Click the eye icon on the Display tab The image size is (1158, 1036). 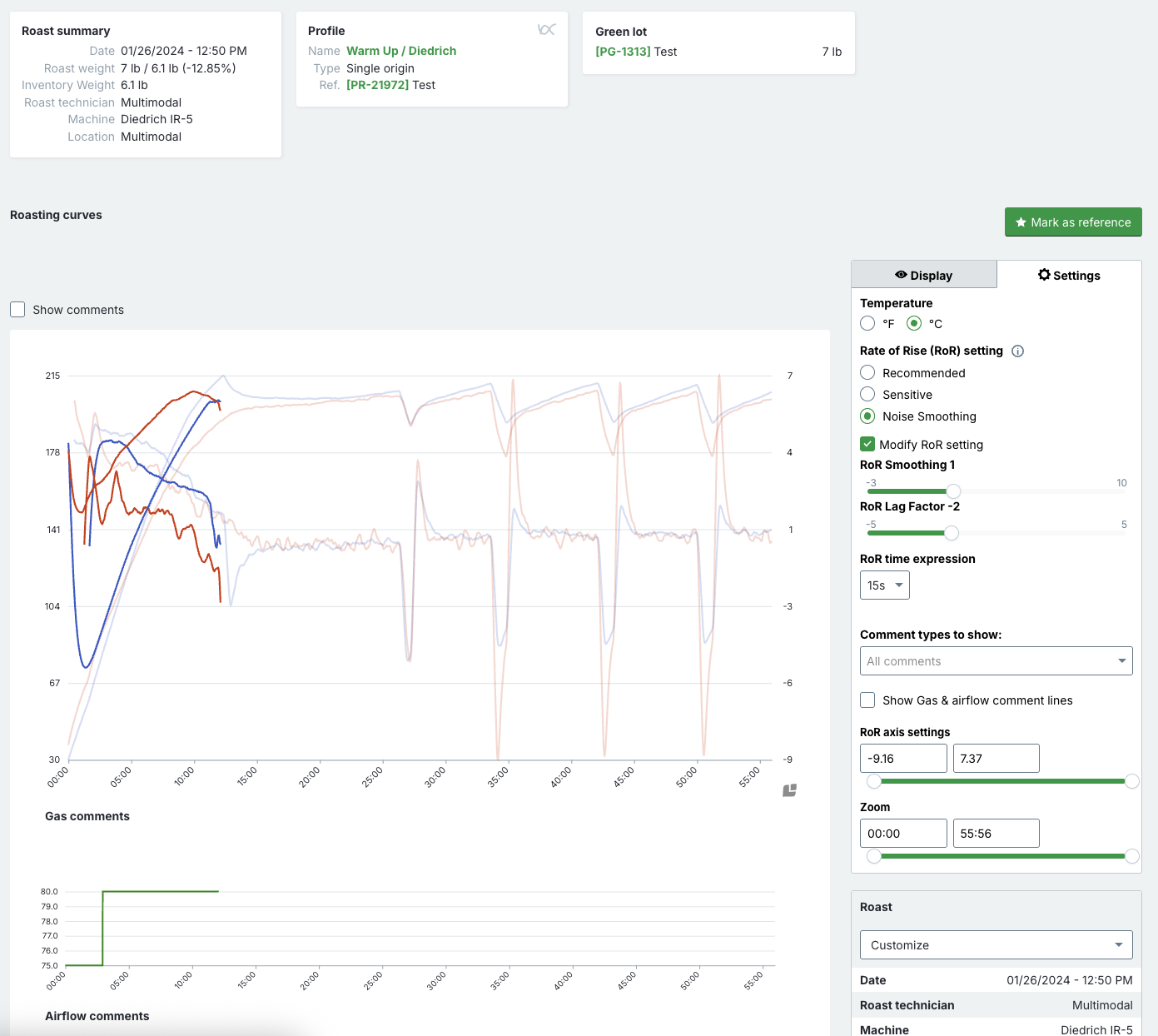pyautogui.click(x=901, y=275)
